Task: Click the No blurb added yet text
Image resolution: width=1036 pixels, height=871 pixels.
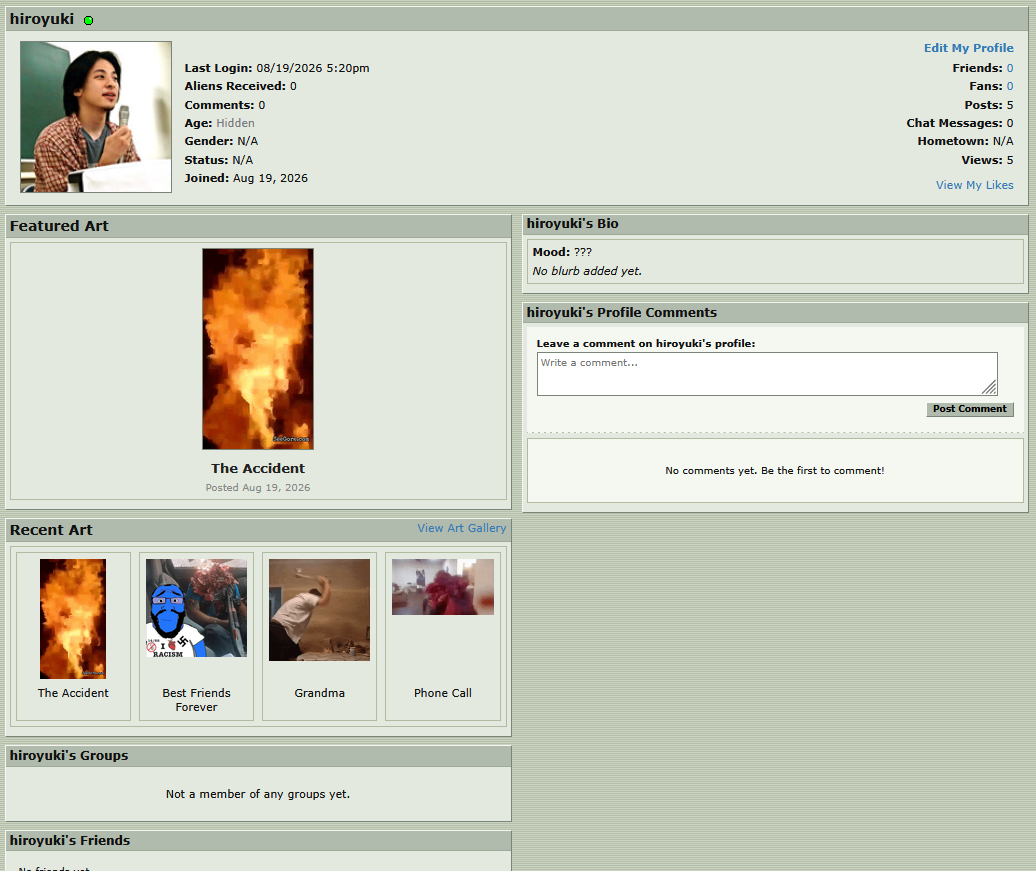Action: click(587, 271)
